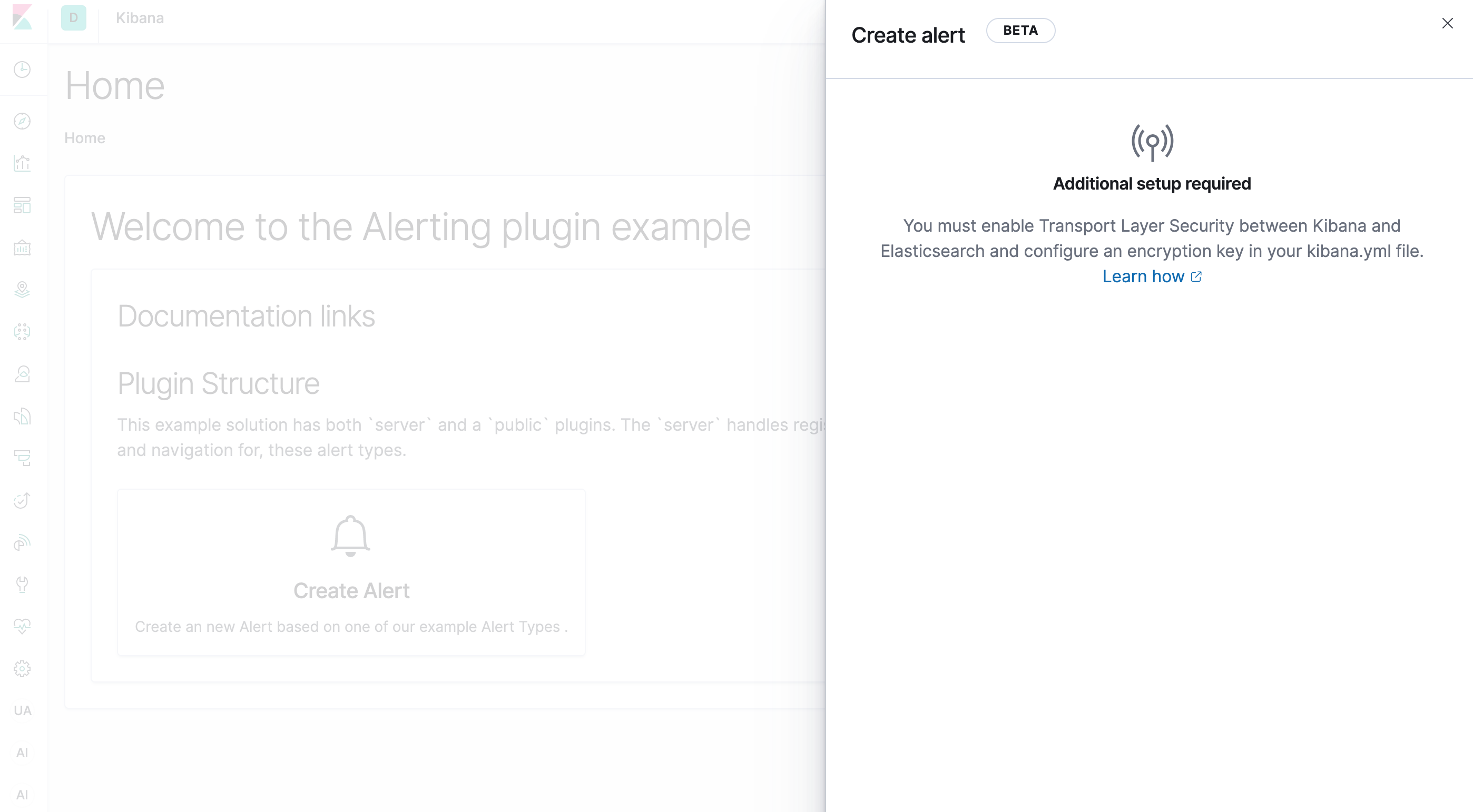
Task: Open Canvas icon in sidebar
Action: (22, 247)
